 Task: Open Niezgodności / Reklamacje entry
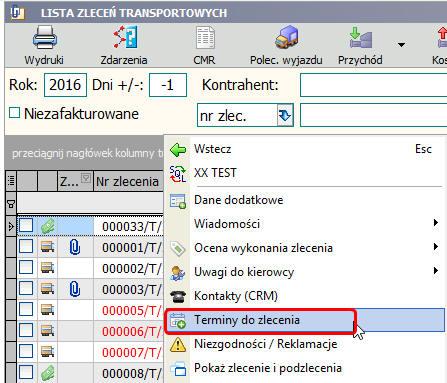click(266, 344)
